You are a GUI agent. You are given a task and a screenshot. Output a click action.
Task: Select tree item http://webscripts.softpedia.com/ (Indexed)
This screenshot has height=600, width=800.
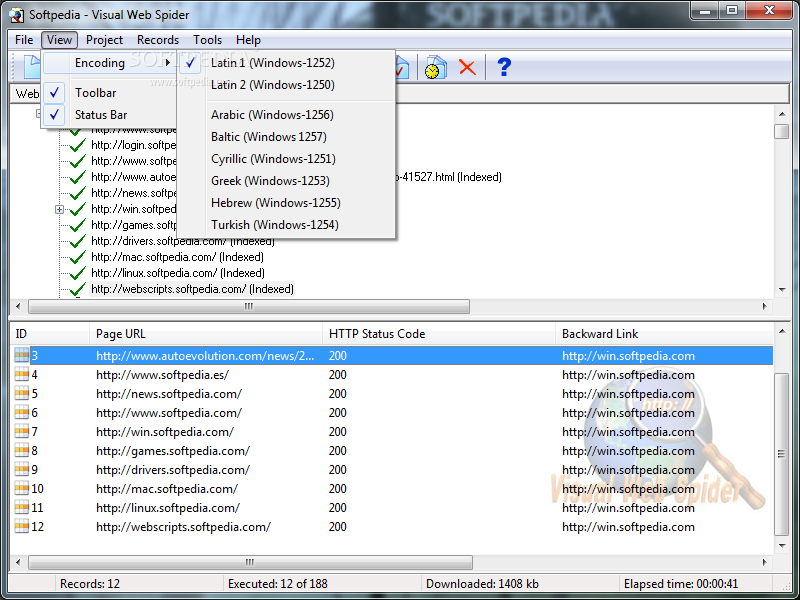(x=192, y=289)
